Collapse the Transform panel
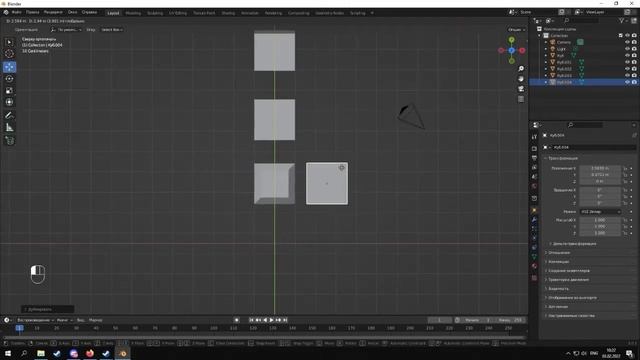 (562, 158)
